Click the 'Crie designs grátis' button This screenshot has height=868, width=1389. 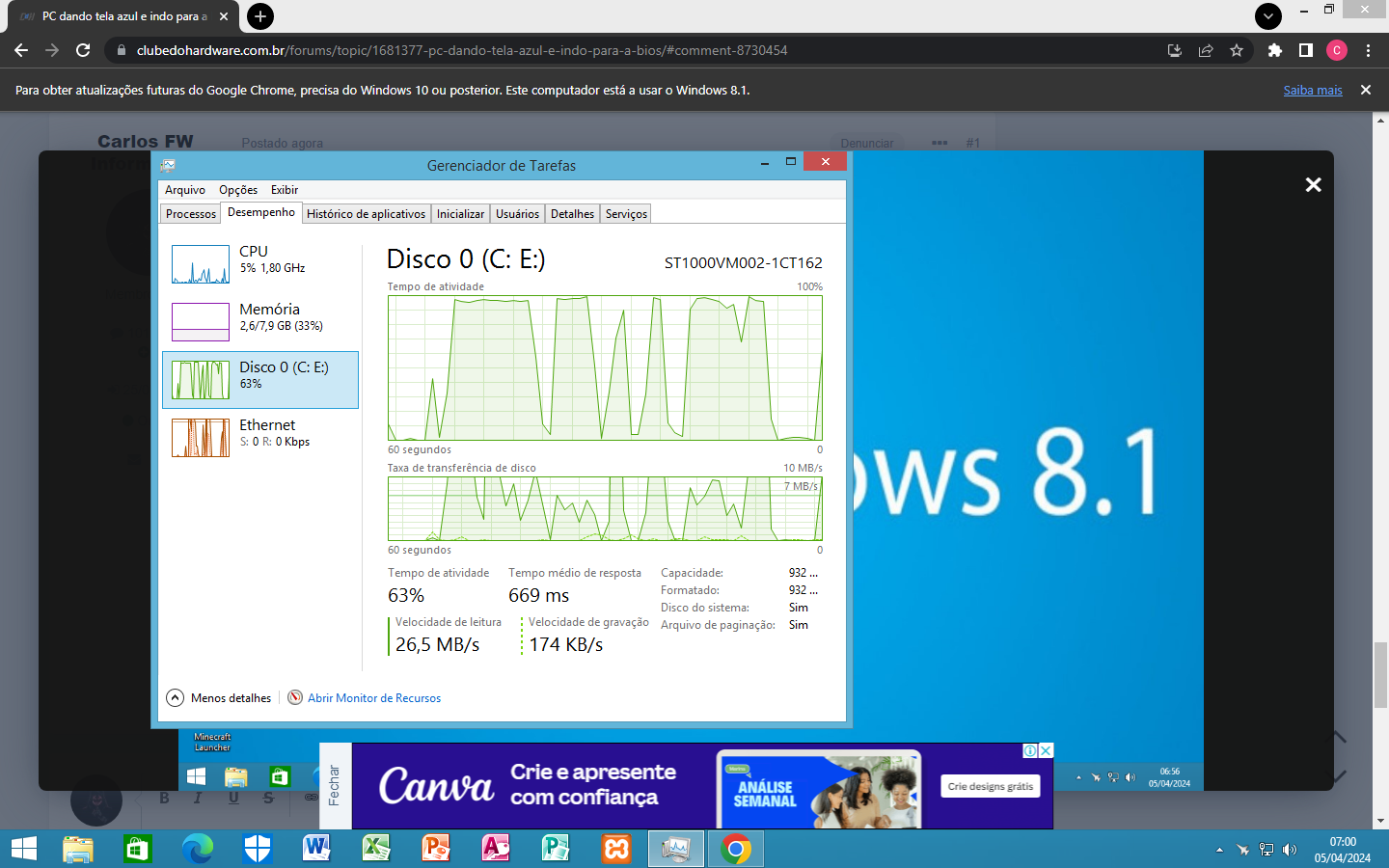(991, 786)
